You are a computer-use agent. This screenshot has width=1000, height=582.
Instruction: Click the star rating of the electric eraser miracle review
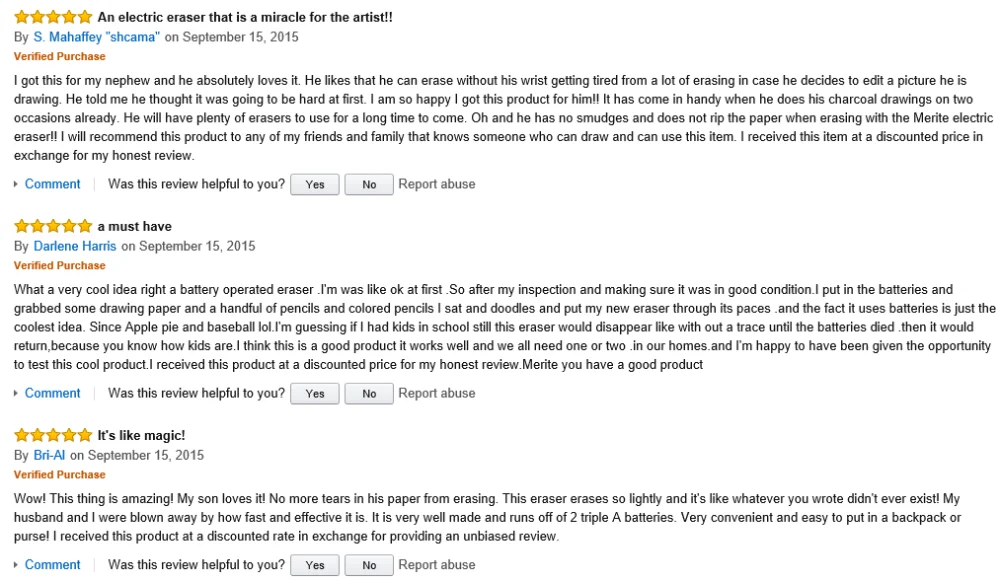(53, 17)
